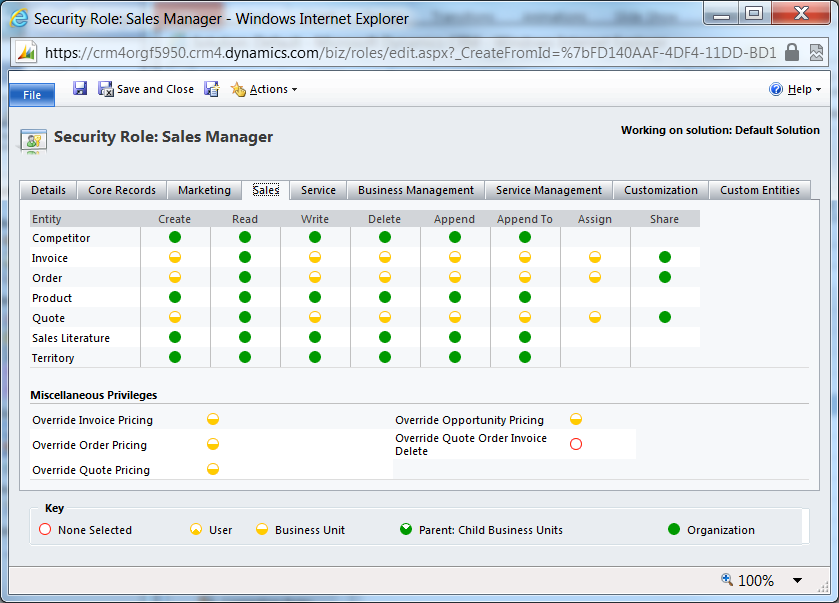The image size is (839, 603).
Task: Click the Parent: Child Business Units key icon
Action: click(406, 529)
